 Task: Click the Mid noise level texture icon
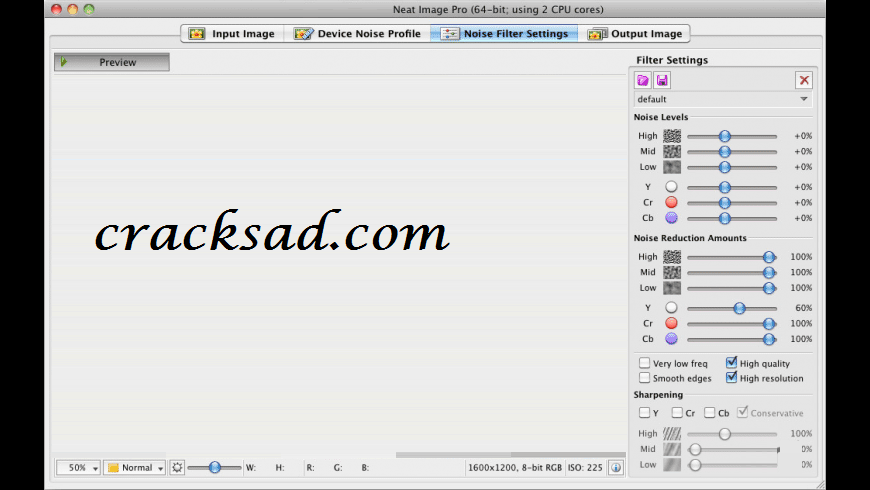[672, 151]
